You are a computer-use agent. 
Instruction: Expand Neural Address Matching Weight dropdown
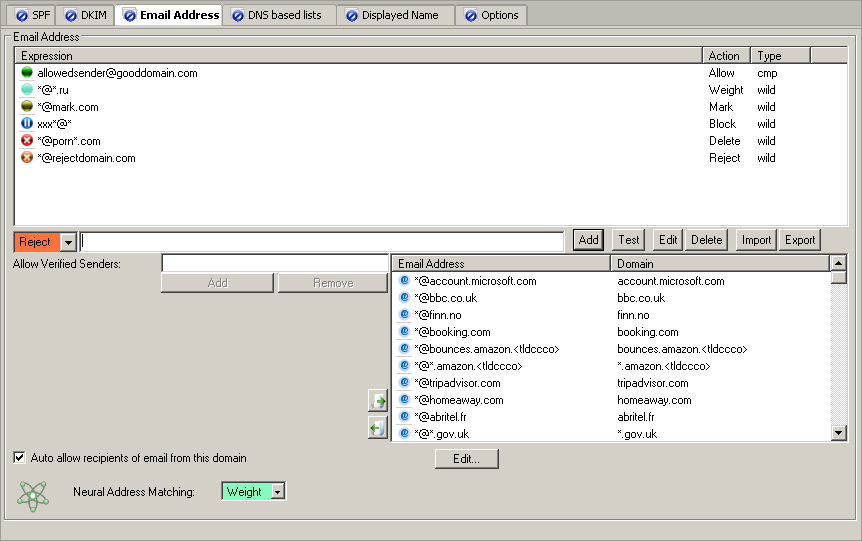click(278, 492)
